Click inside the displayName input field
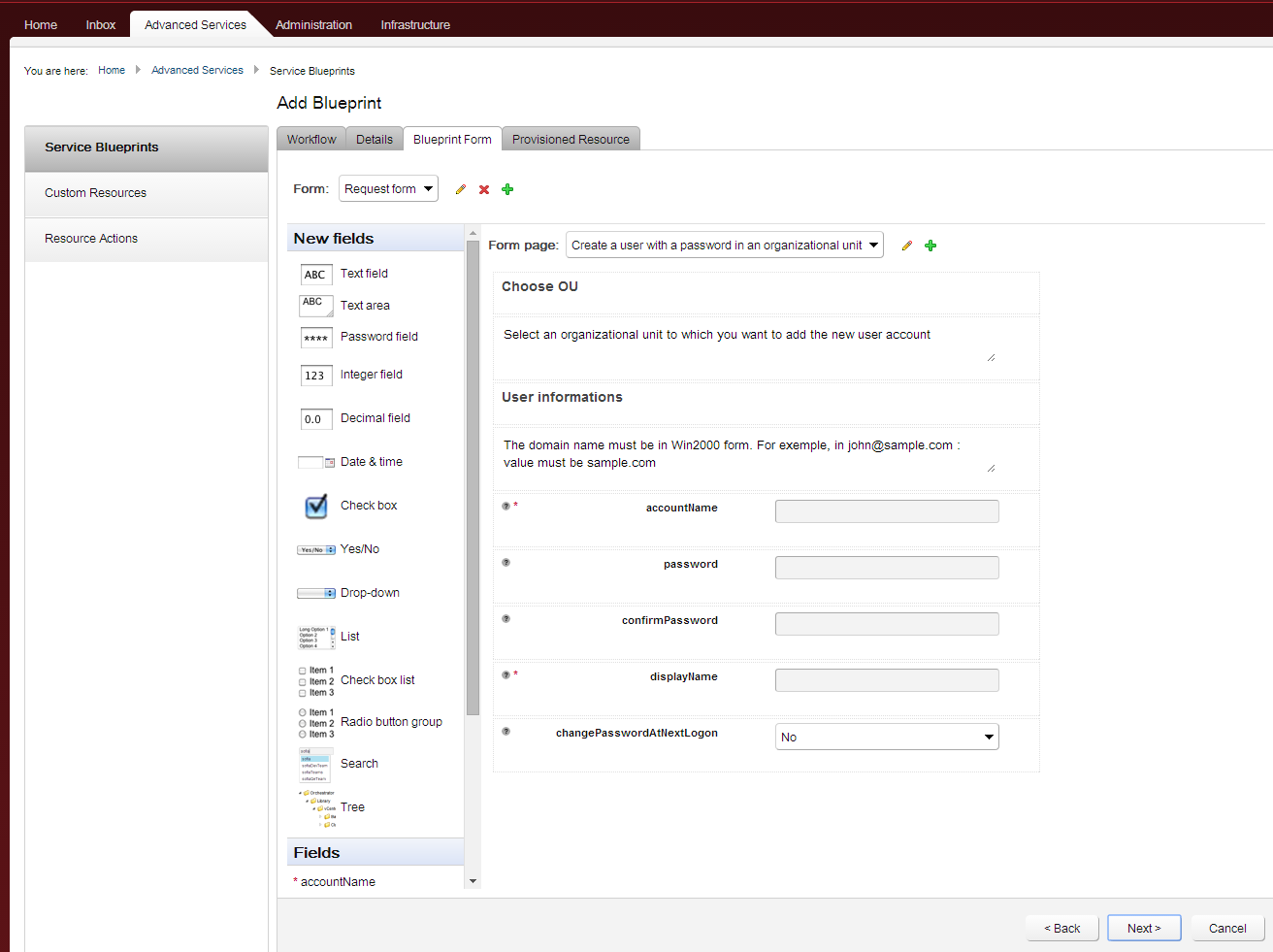 click(x=886, y=680)
